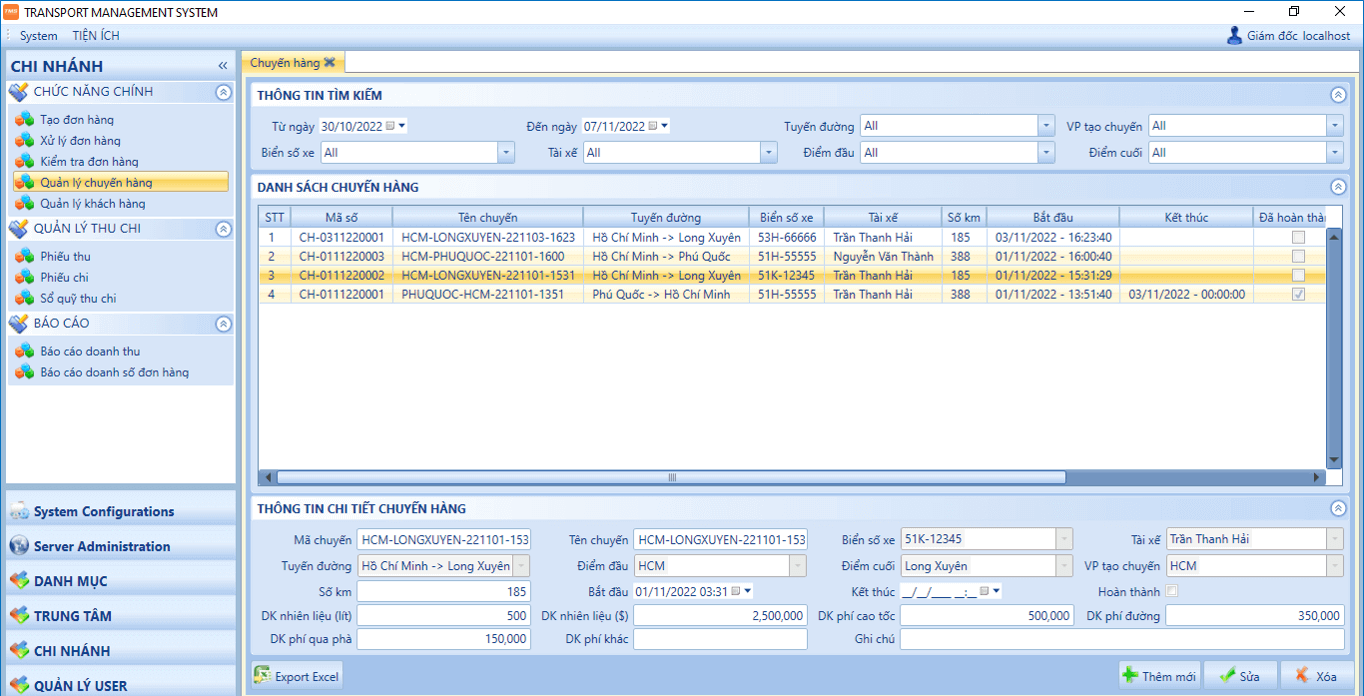
Task: Check Đã hoàn thành for row 1
Action: [x=1298, y=238]
